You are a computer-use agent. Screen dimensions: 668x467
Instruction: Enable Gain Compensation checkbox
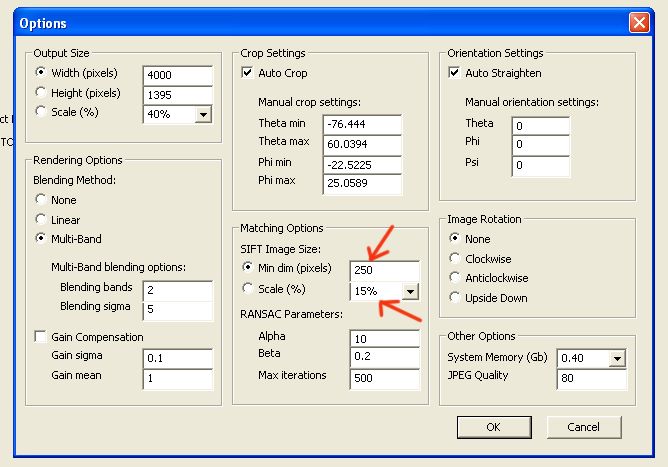click(41, 337)
